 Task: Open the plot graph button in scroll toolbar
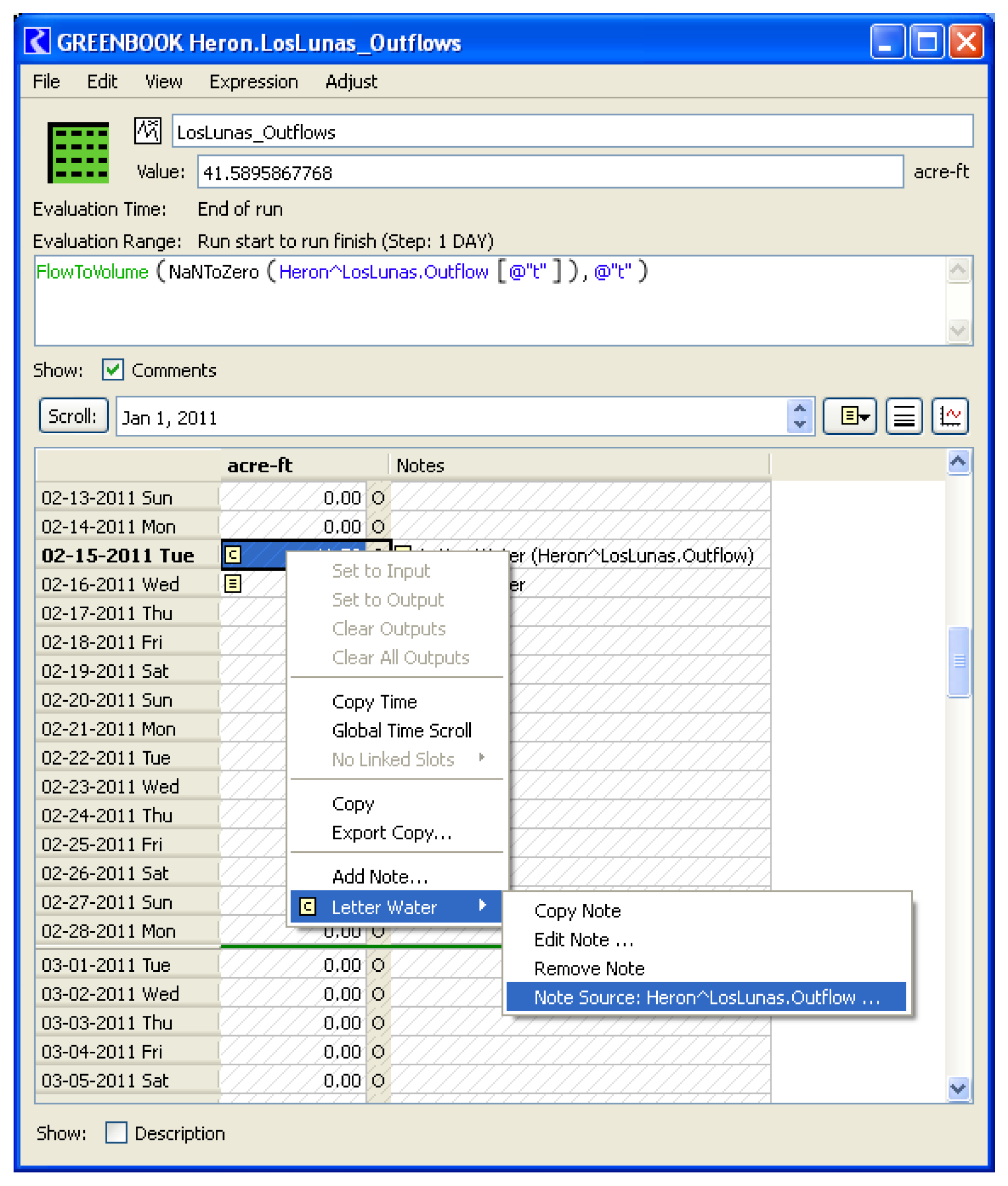[949, 416]
